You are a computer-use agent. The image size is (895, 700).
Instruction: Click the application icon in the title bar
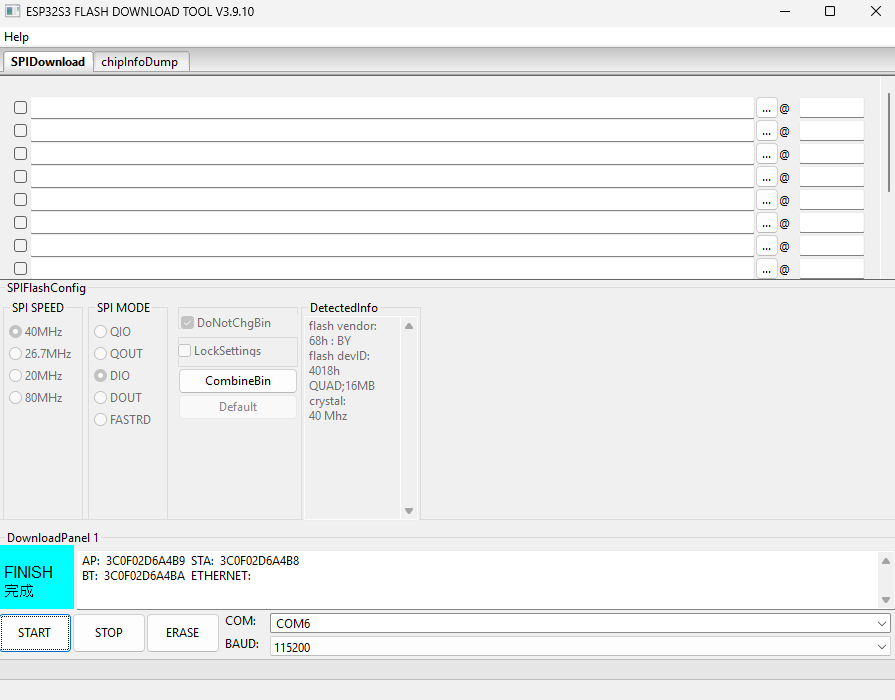(x=13, y=11)
